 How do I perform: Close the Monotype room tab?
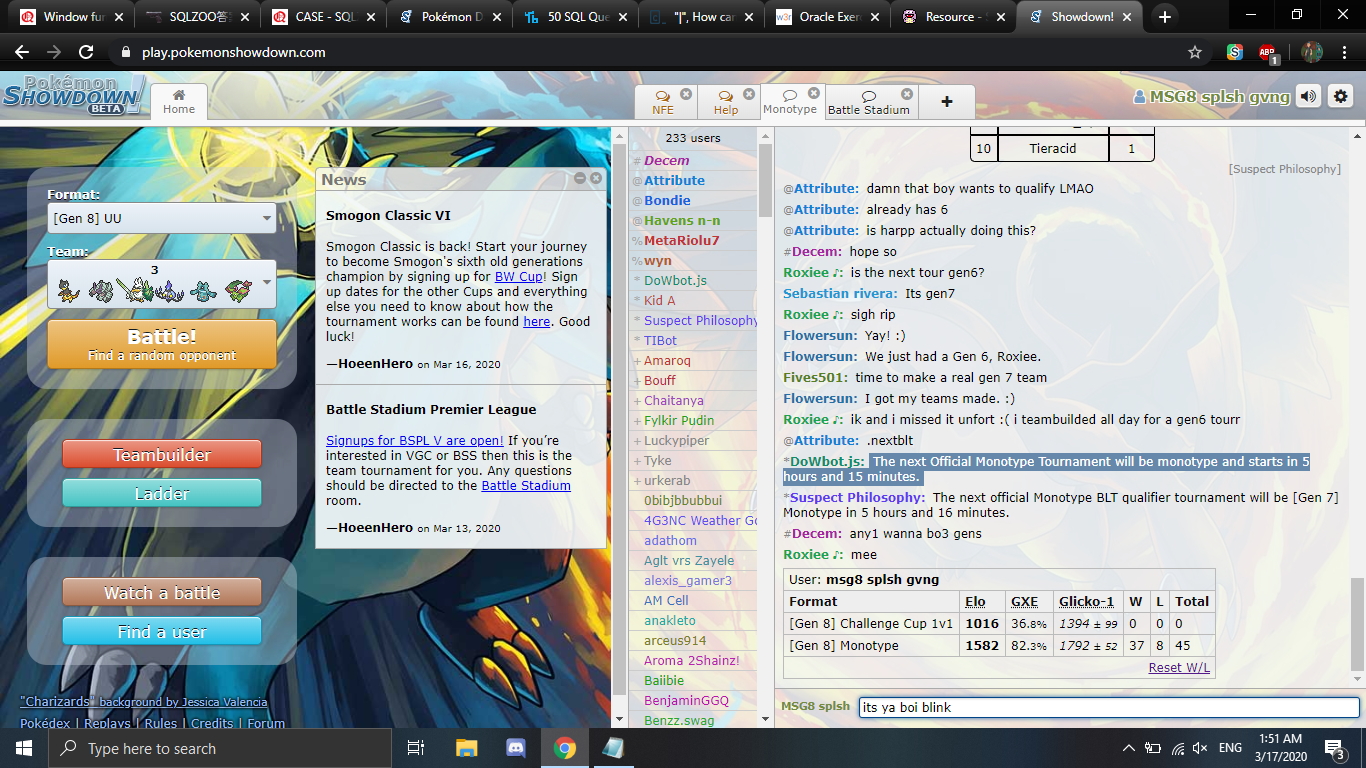[x=814, y=93]
